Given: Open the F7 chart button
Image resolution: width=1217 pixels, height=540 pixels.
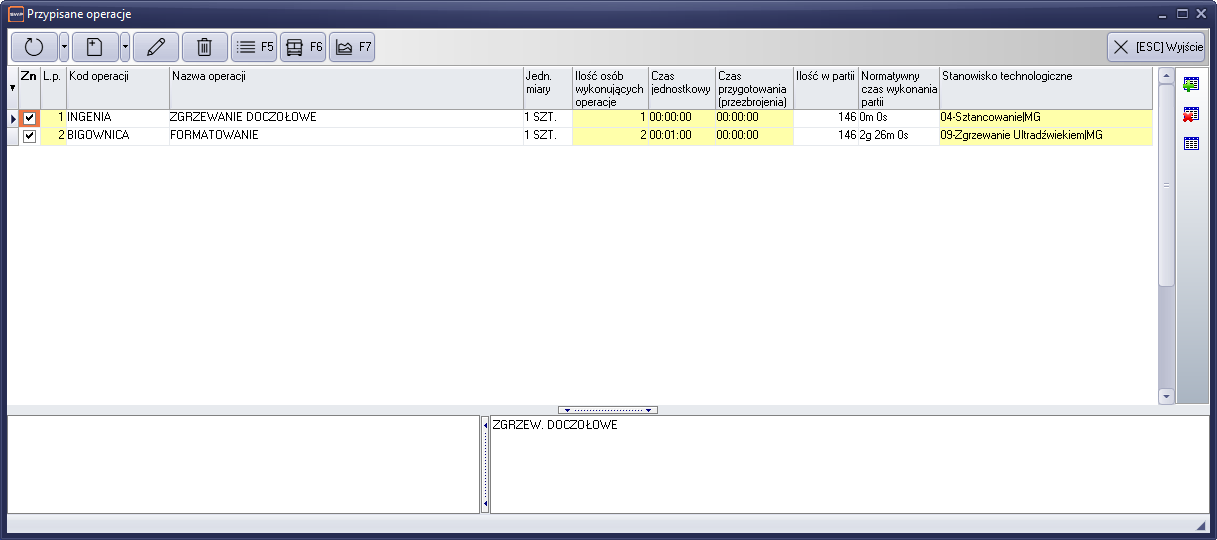Looking at the screenshot, I should 352,47.
